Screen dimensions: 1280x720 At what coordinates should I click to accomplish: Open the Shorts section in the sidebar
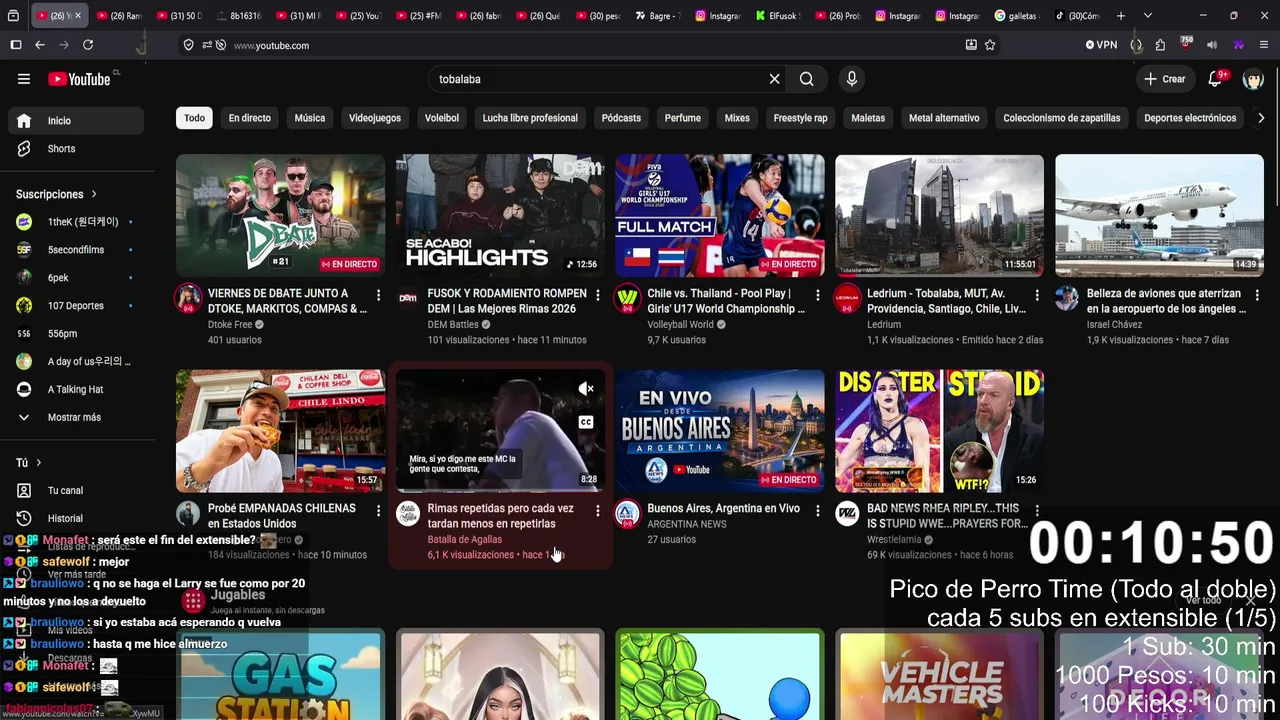pyautogui.click(x=75, y=148)
